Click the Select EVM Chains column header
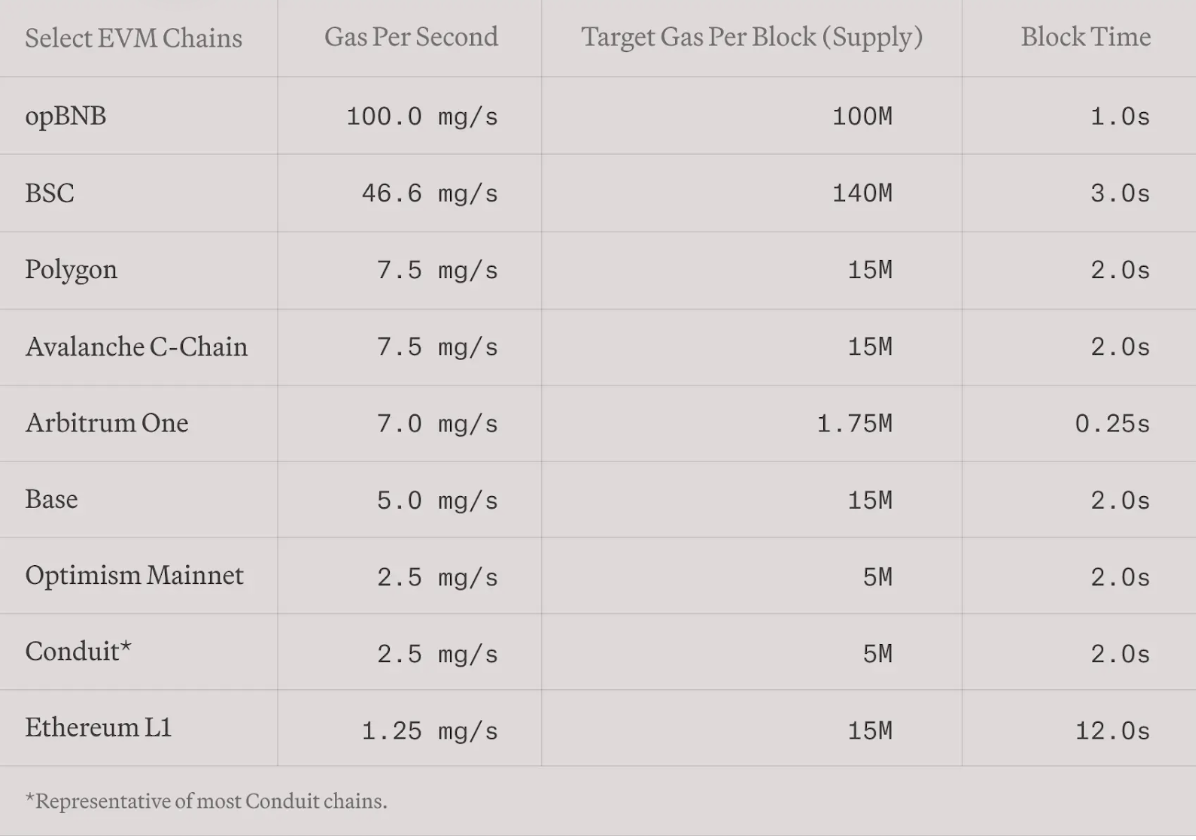The width and height of the screenshot is (1196, 840). click(x=133, y=39)
